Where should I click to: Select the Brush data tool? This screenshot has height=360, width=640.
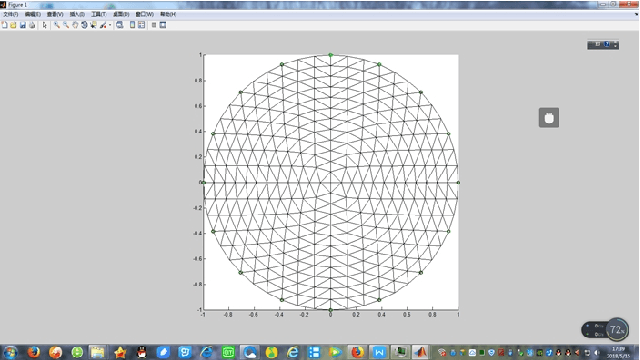coord(103,25)
